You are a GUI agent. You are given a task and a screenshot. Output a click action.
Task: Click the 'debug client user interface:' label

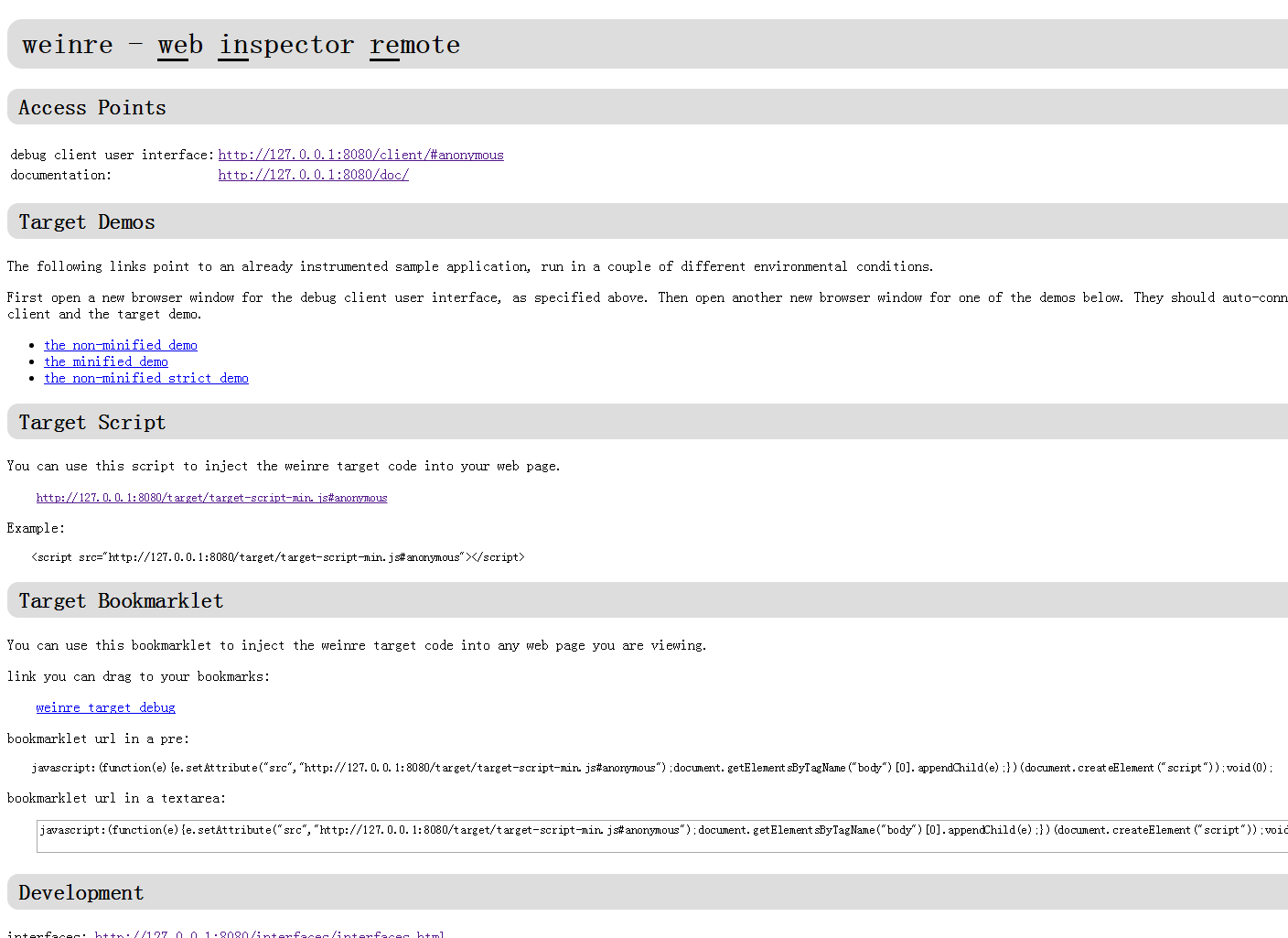click(x=112, y=155)
